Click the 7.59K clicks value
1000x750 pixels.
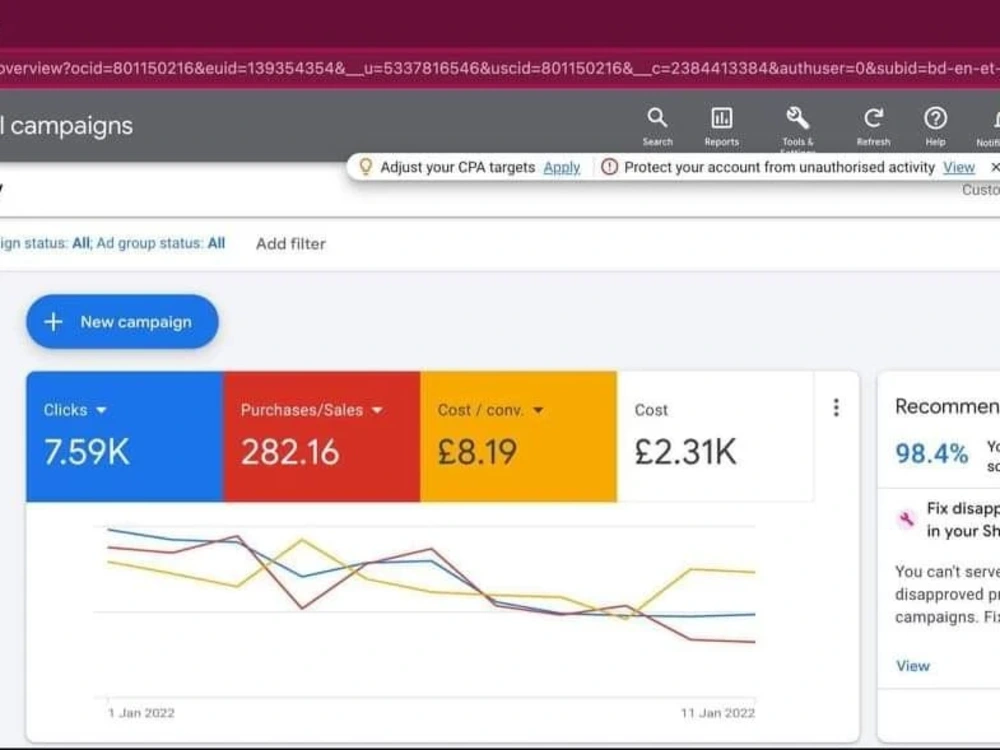(x=87, y=452)
